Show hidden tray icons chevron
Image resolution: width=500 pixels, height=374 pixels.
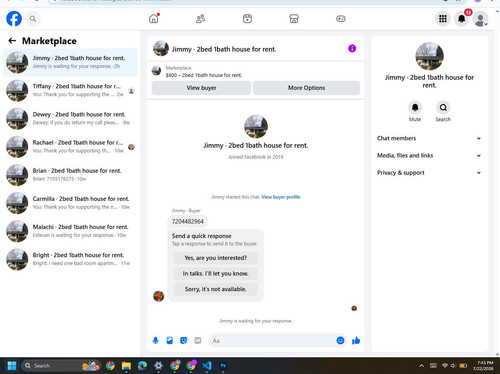(x=421, y=366)
